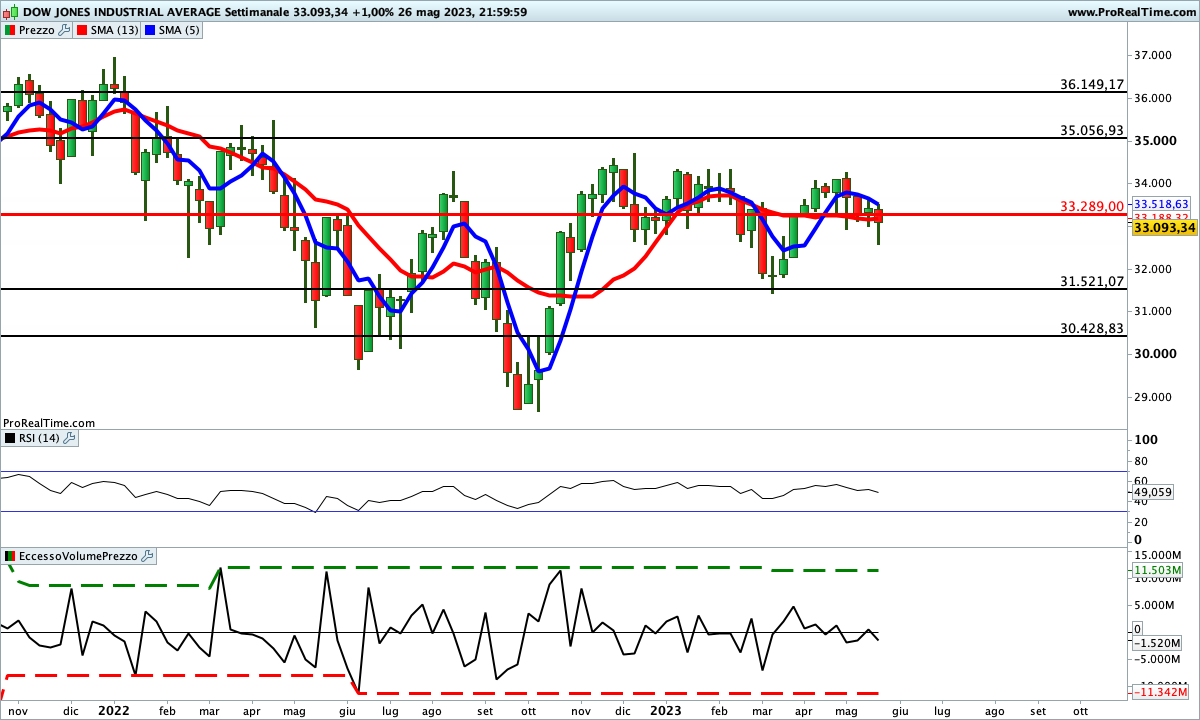Image resolution: width=1200 pixels, height=720 pixels.
Task: Click the 36.000 price axis label
Action: tap(1153, 98)
